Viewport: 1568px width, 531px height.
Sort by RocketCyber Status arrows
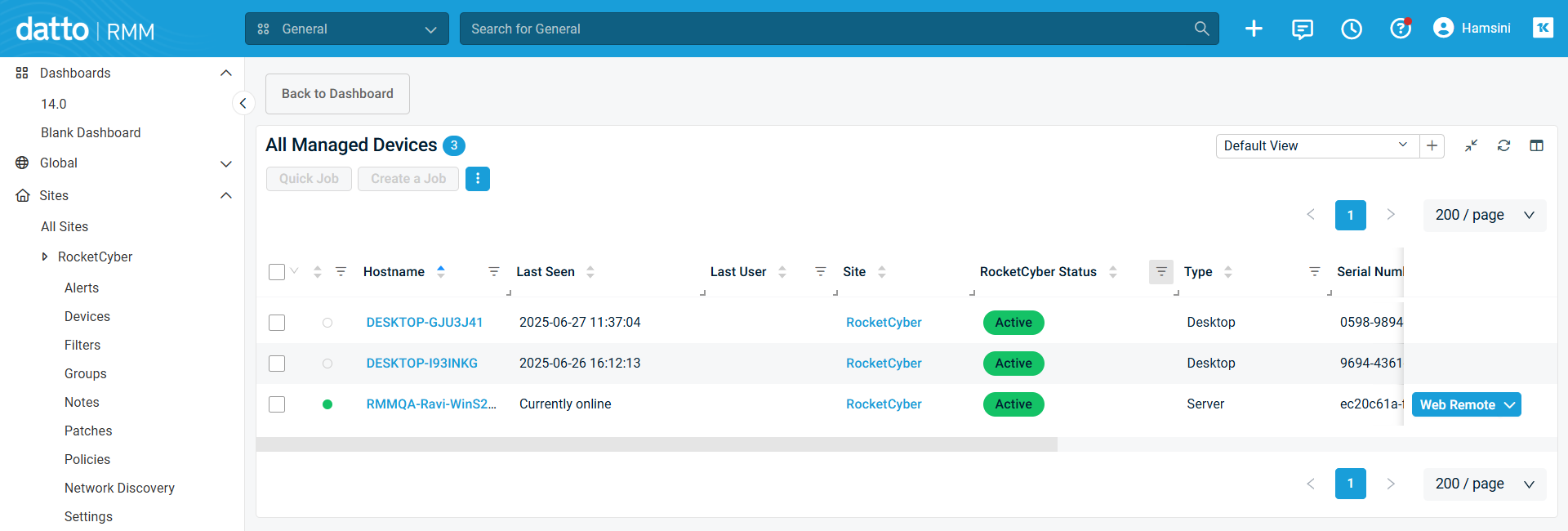click(x=1113, y=272)
